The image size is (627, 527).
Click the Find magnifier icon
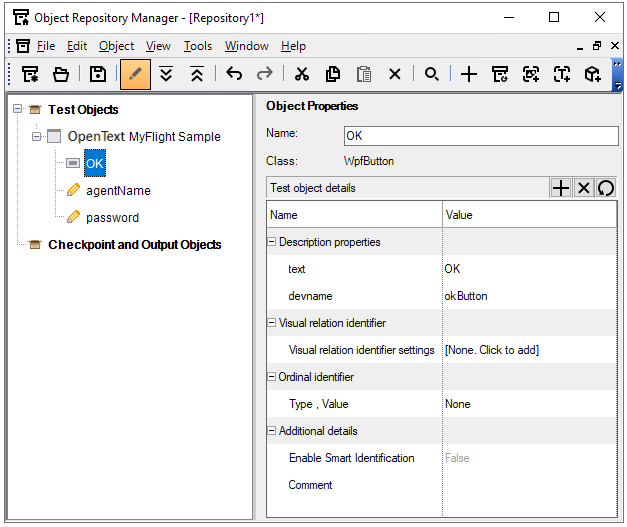(x=432, y=74)
